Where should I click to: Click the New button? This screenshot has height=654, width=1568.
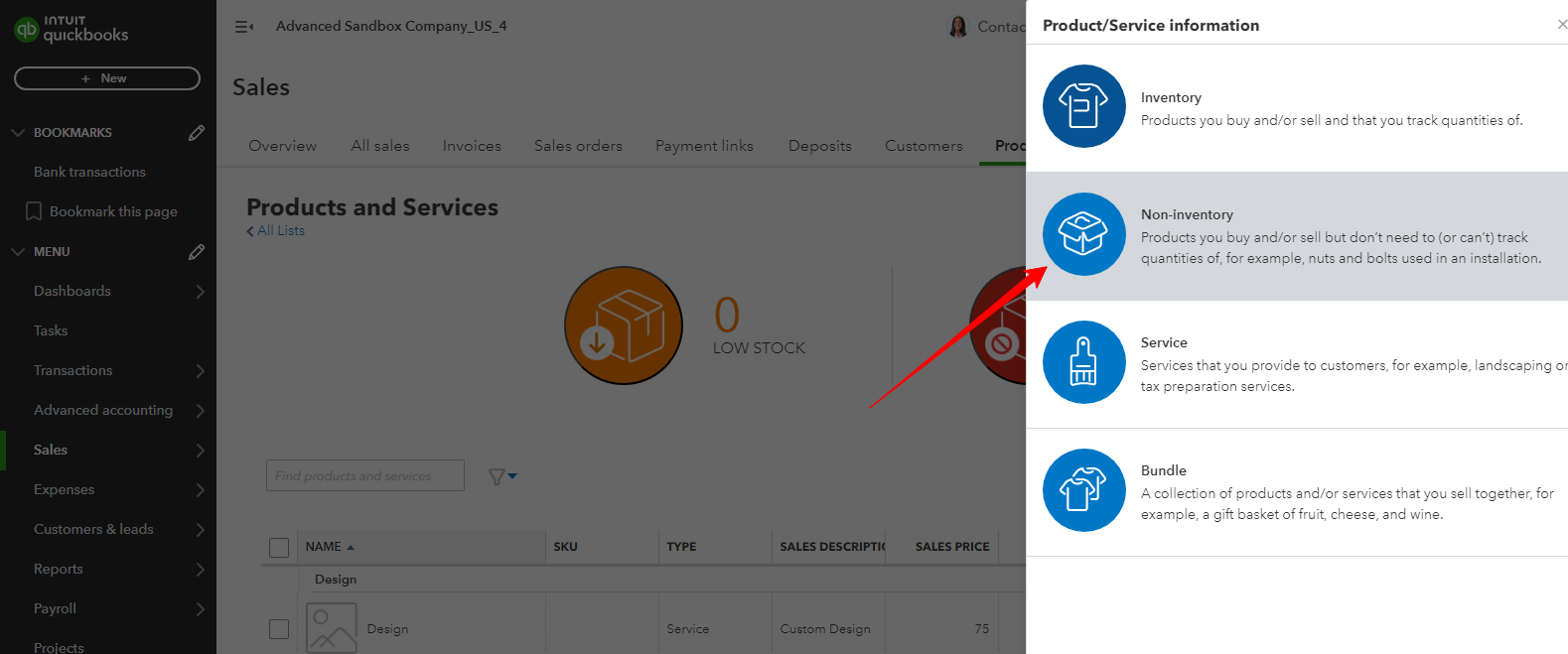click(x=107, y=78)
